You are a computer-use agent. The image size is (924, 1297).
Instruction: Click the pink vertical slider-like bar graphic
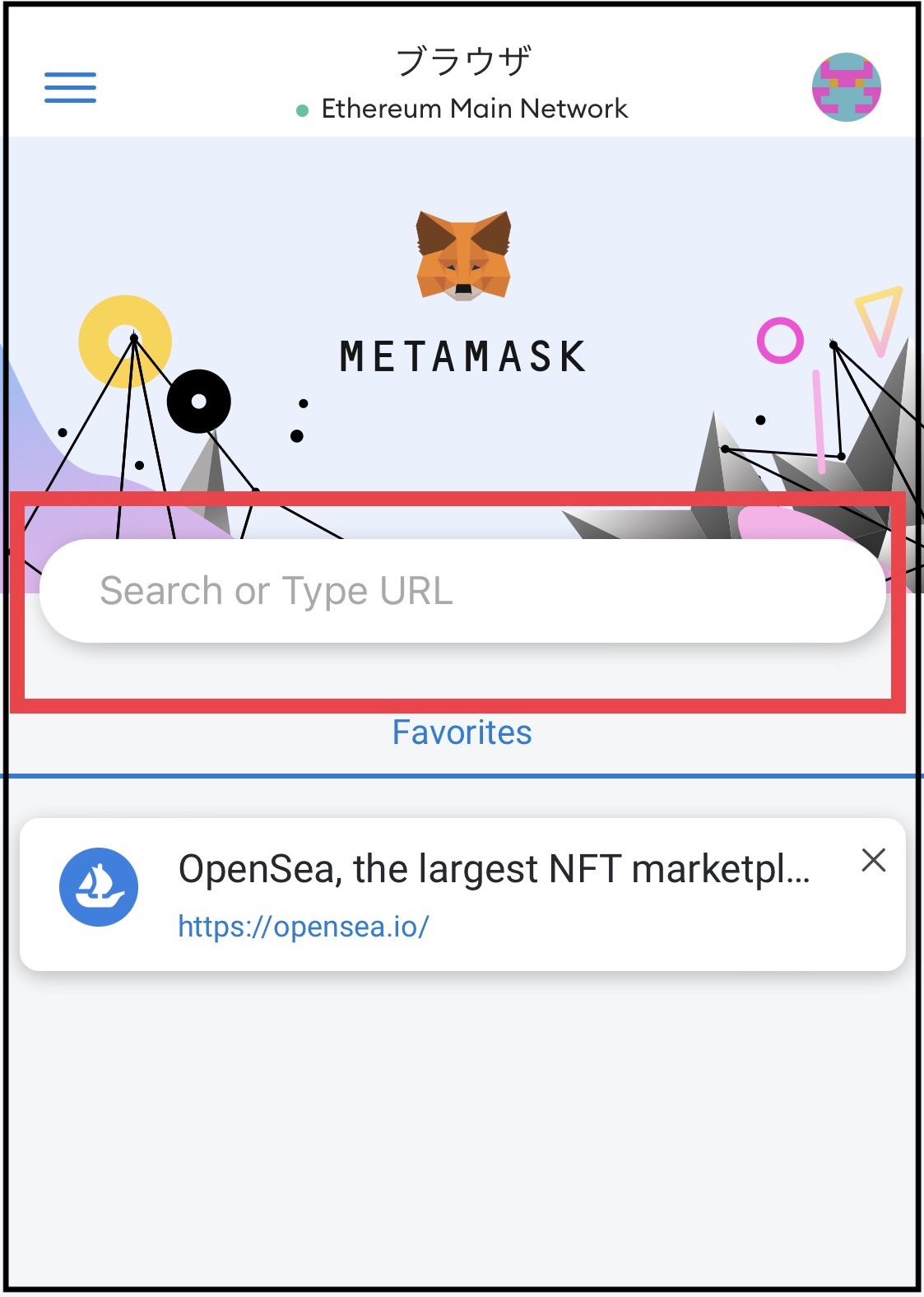tap(820, 421)
